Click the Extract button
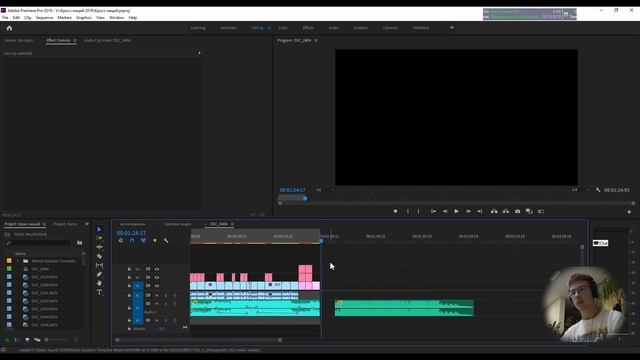Screen dimensions: 640x360 pyautogui.click(x=506, y=211)
